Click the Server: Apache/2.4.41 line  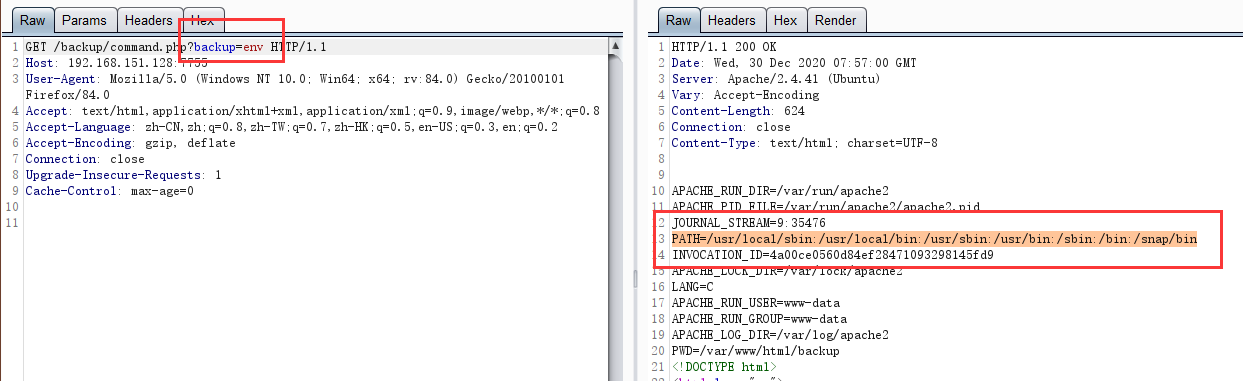[x=776, y=79]
